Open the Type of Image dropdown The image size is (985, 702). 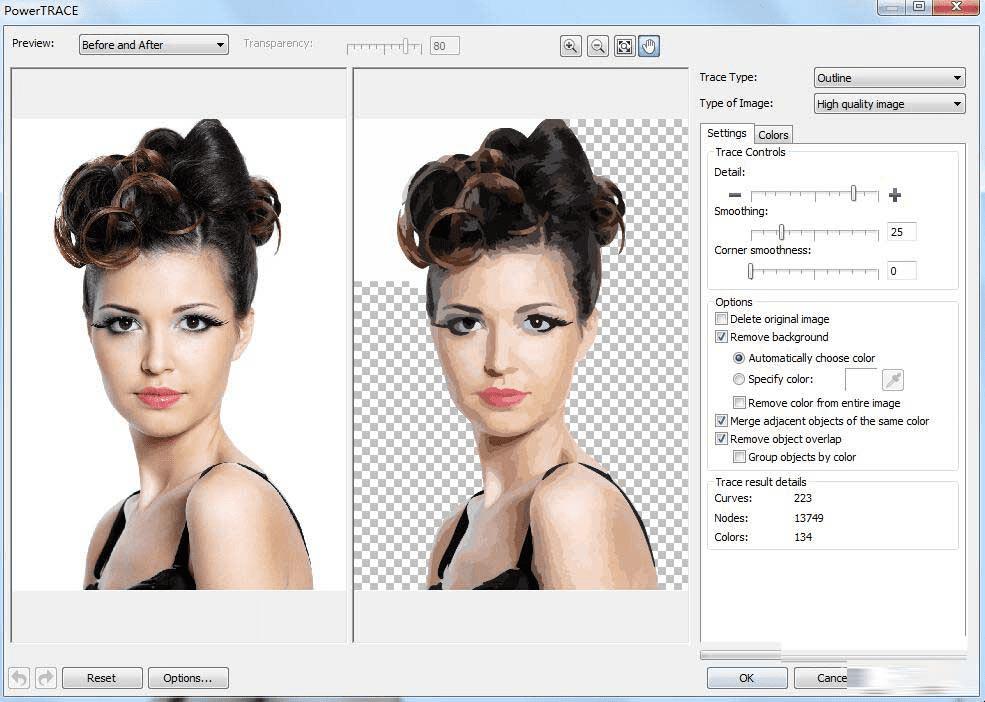889,104
